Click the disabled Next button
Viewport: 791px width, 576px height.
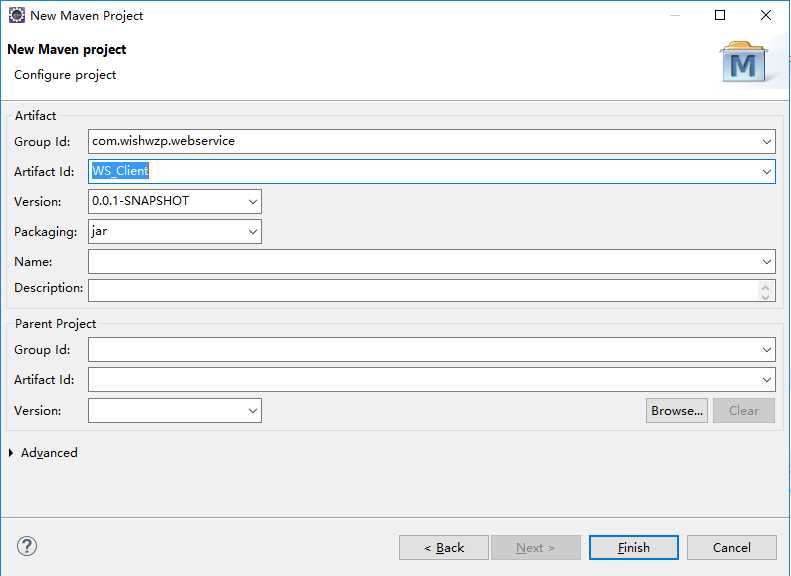pyautogui.click(x=536, y=547)
